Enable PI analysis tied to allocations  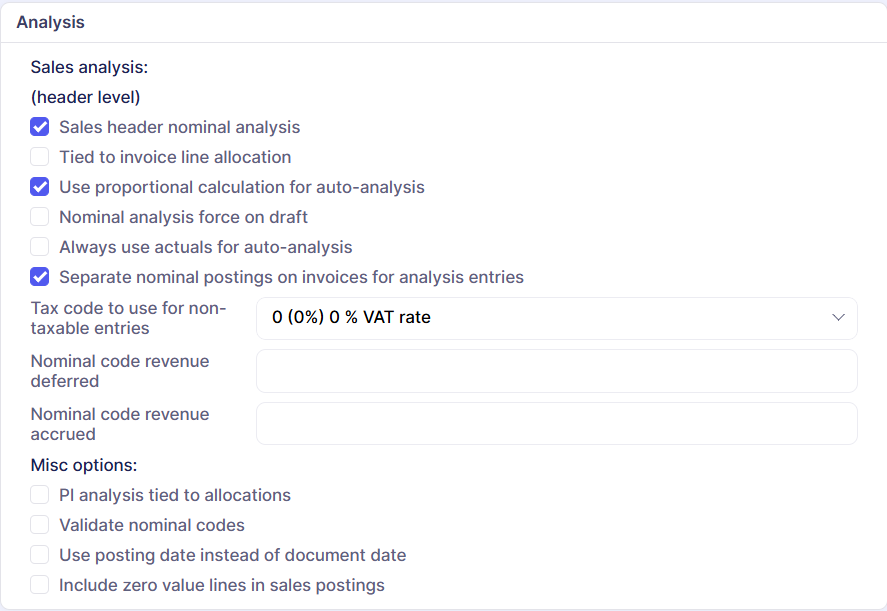[x=40, y=495]
